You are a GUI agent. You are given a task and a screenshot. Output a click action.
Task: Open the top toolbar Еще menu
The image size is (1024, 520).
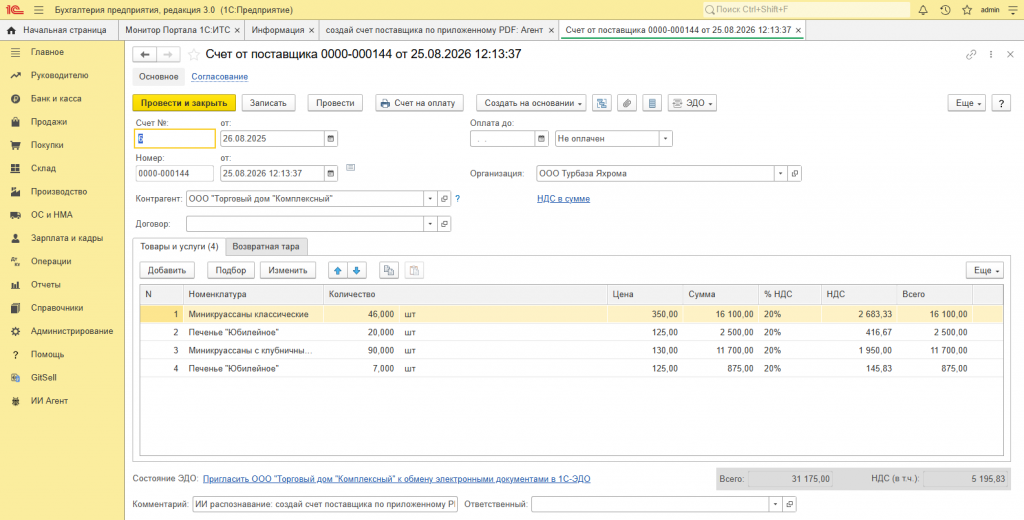click(x=967, y=103)
